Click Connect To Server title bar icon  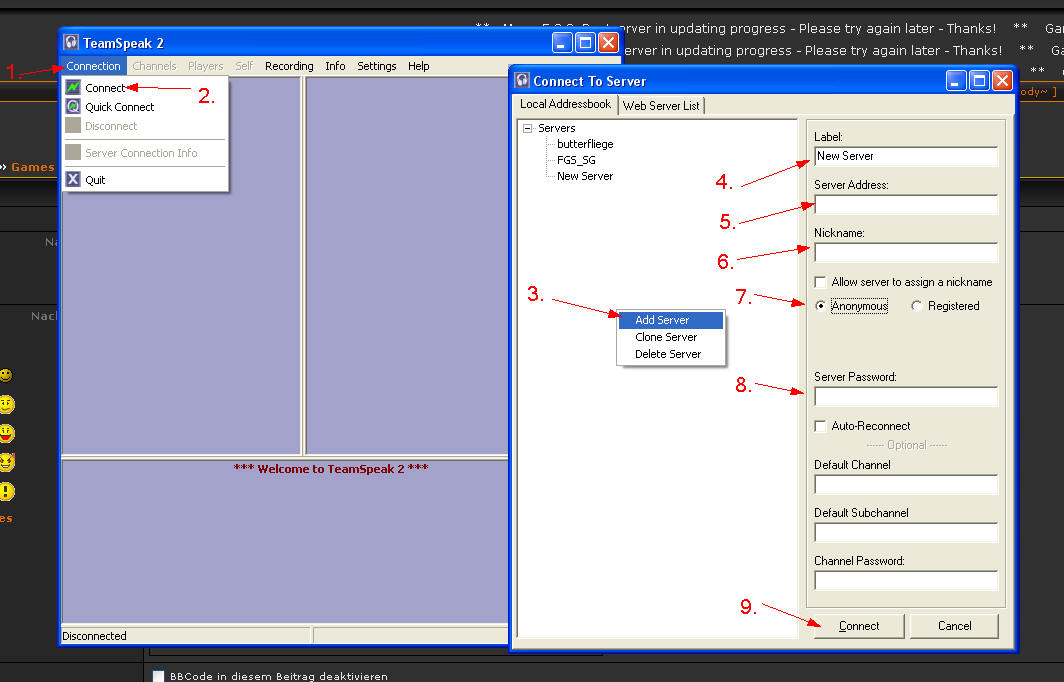(522, 81)
